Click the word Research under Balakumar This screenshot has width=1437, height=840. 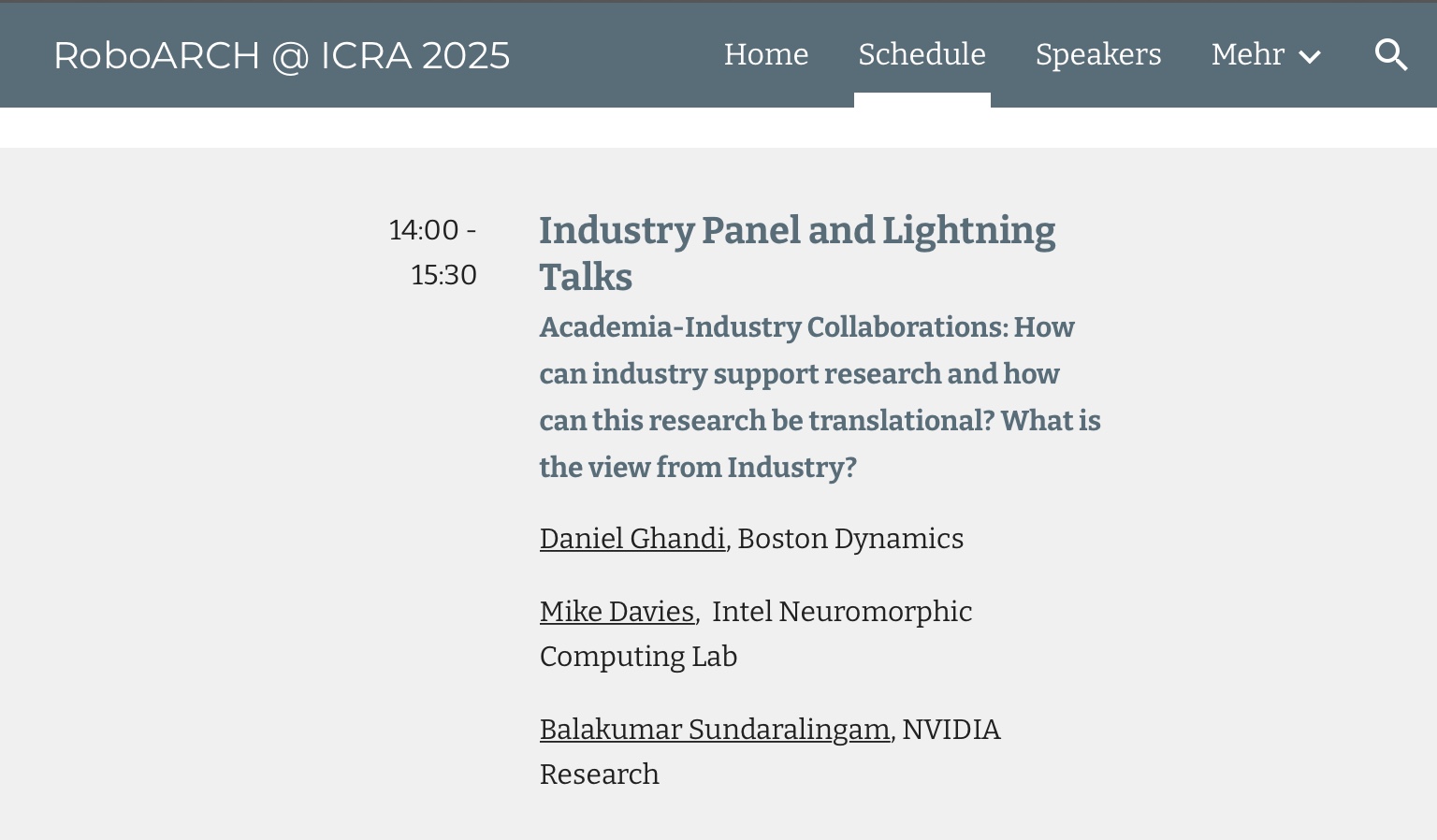click(600, 775)
